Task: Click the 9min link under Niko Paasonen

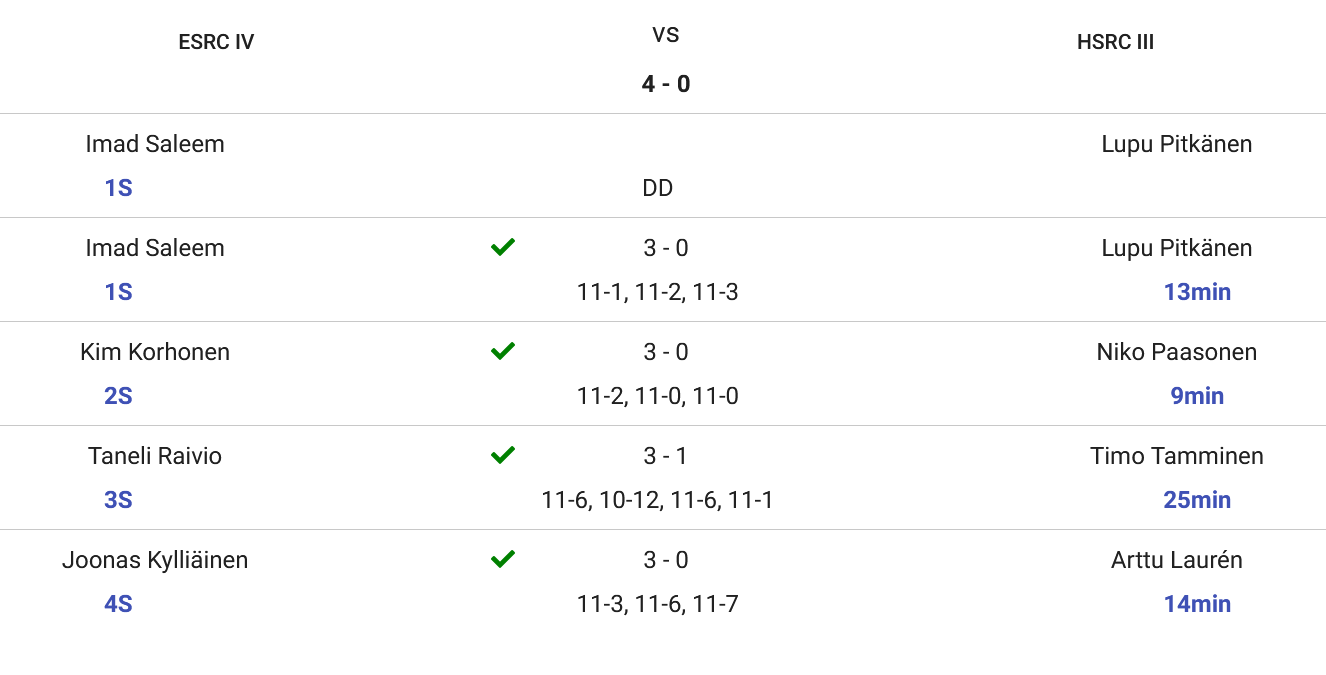Action: point(1197,396)
